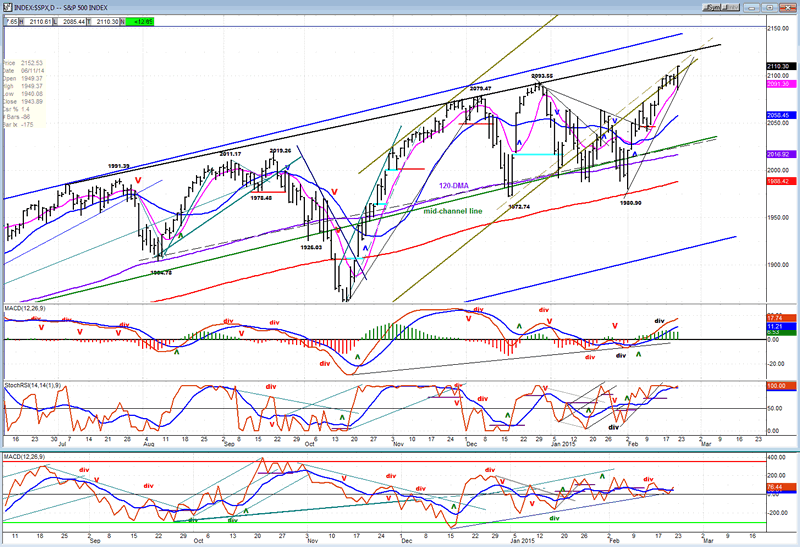
Task: Click the blue 11.21 MACD signal label
Action: 781,326
